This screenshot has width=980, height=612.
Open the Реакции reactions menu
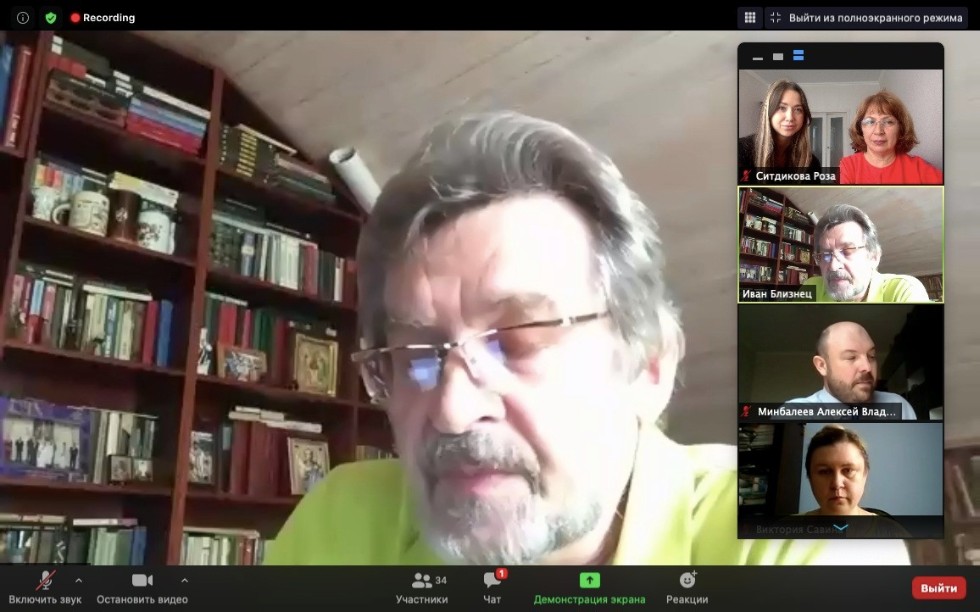pos(687,587)
